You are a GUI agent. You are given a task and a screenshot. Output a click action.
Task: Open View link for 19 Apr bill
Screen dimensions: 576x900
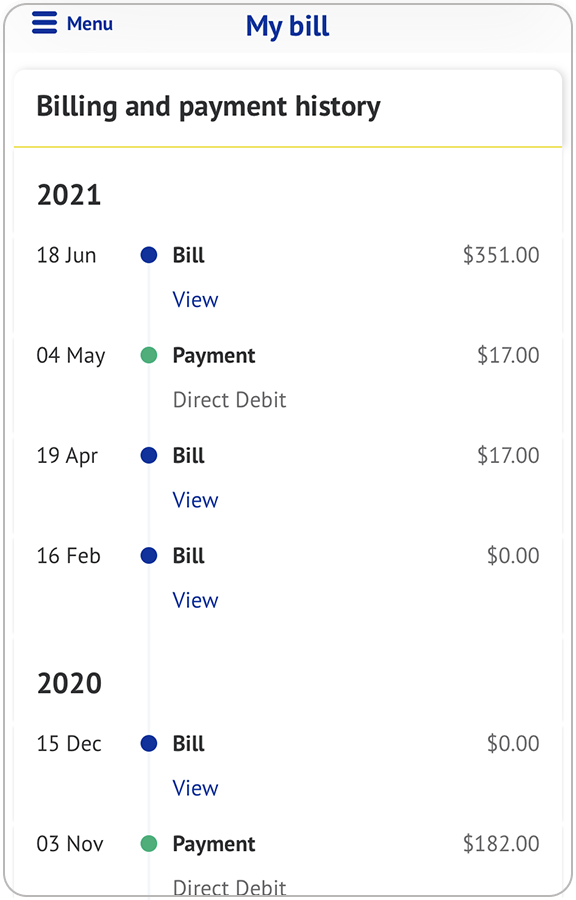(195, 500)
